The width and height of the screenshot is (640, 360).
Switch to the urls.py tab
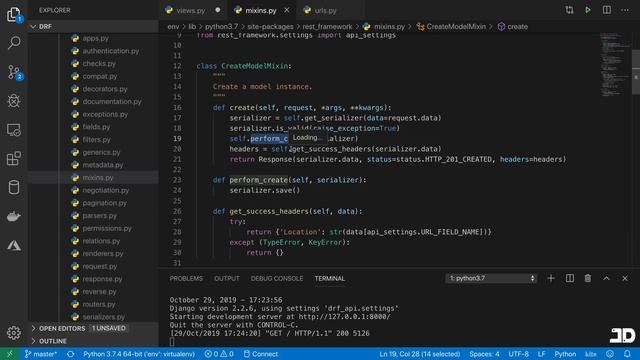tap(325, 11)
